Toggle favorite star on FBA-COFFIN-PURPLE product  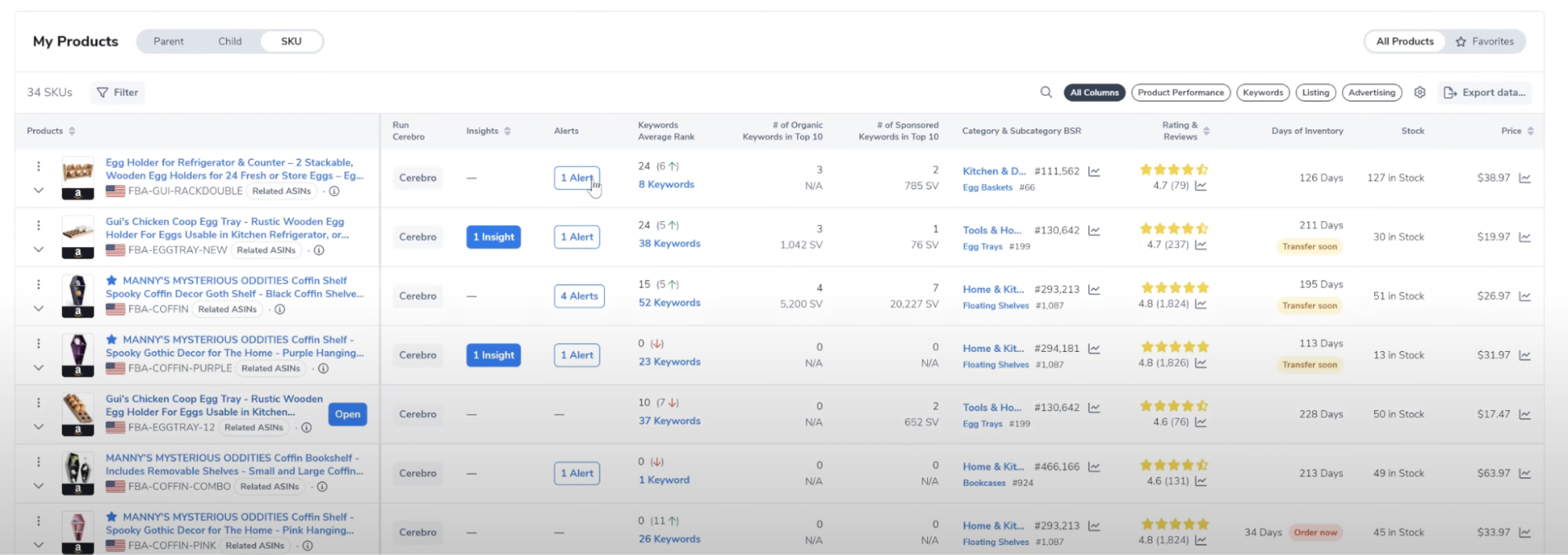point(111,339)
